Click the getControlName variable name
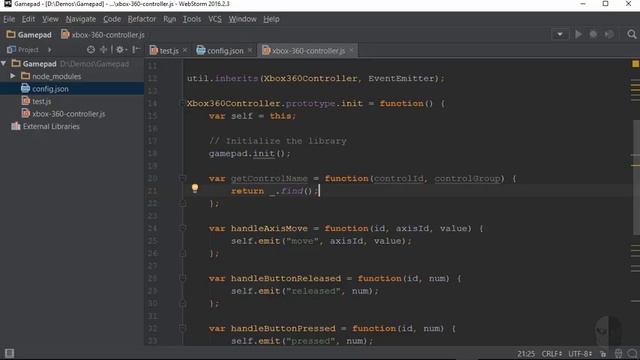Screen dimensions: 640x360 [269, 178]
